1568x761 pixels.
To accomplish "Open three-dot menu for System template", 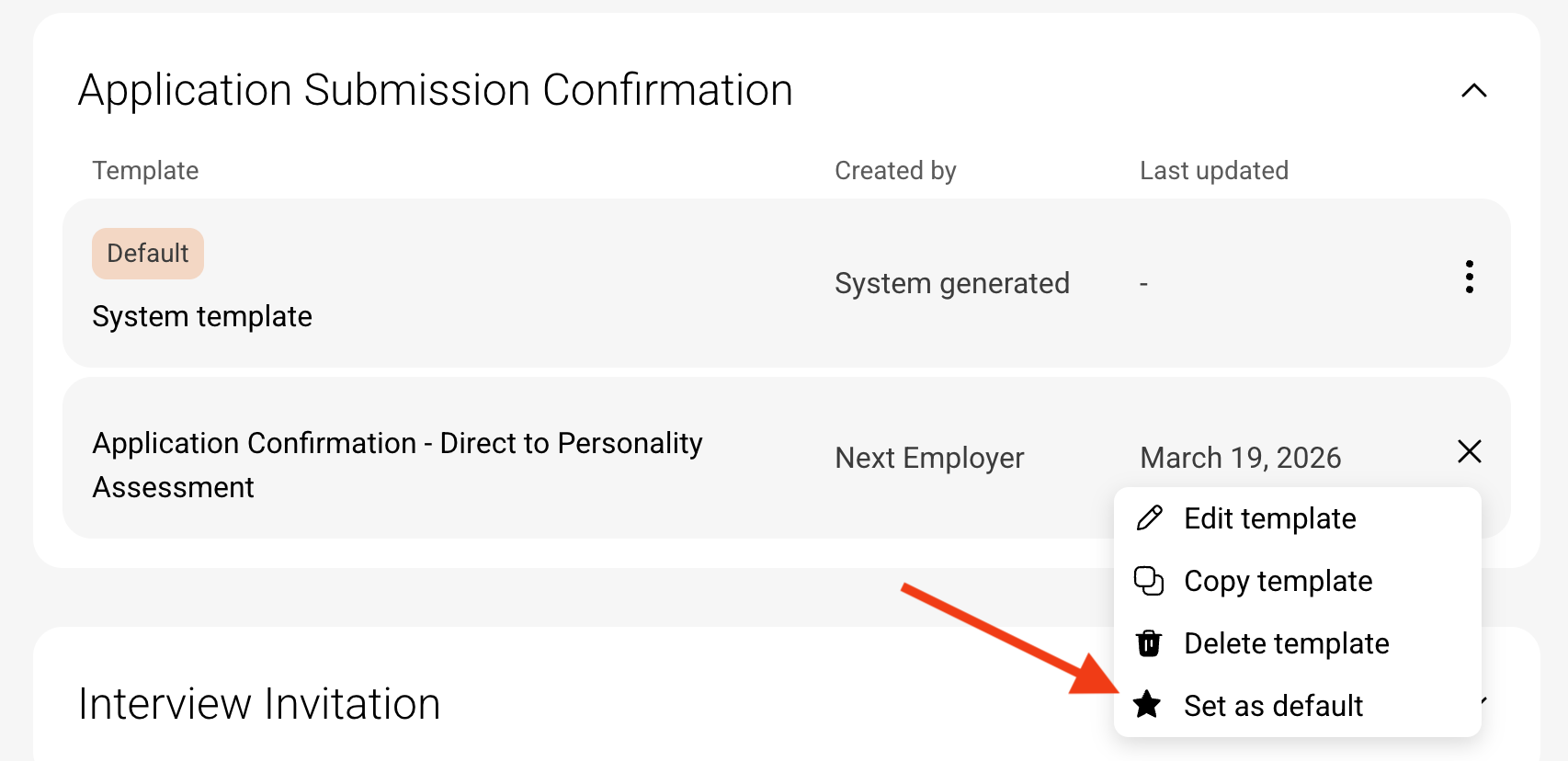I will 1469,277.
